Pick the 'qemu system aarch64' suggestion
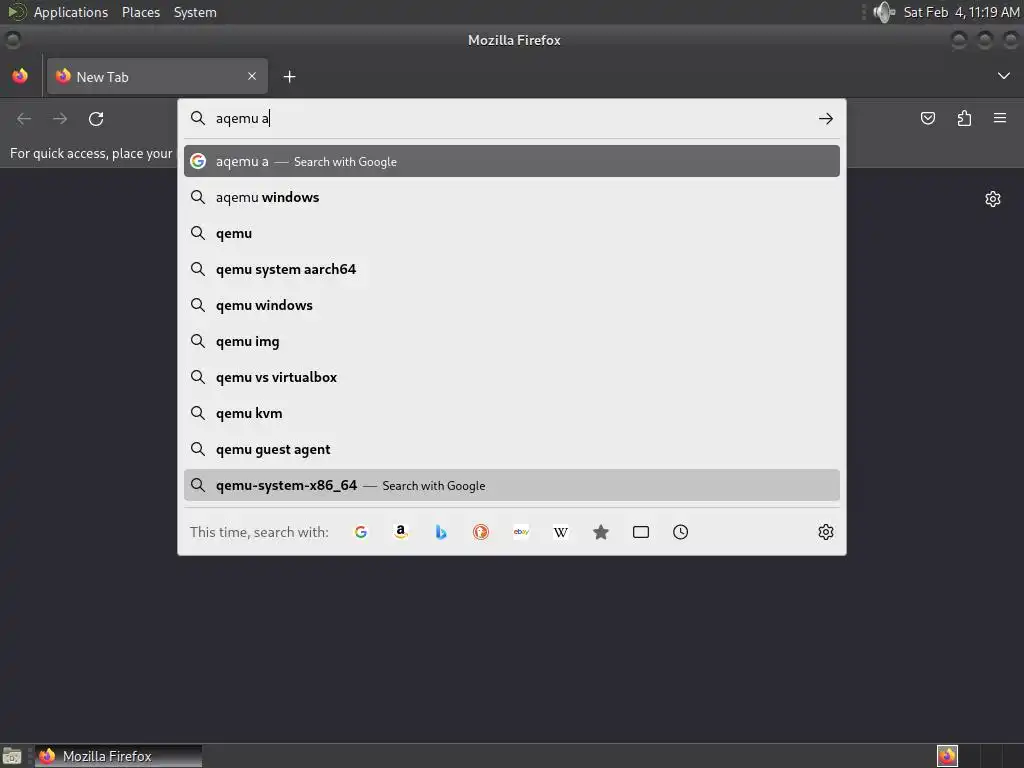 pyautogui.click(x=512, y=269)
